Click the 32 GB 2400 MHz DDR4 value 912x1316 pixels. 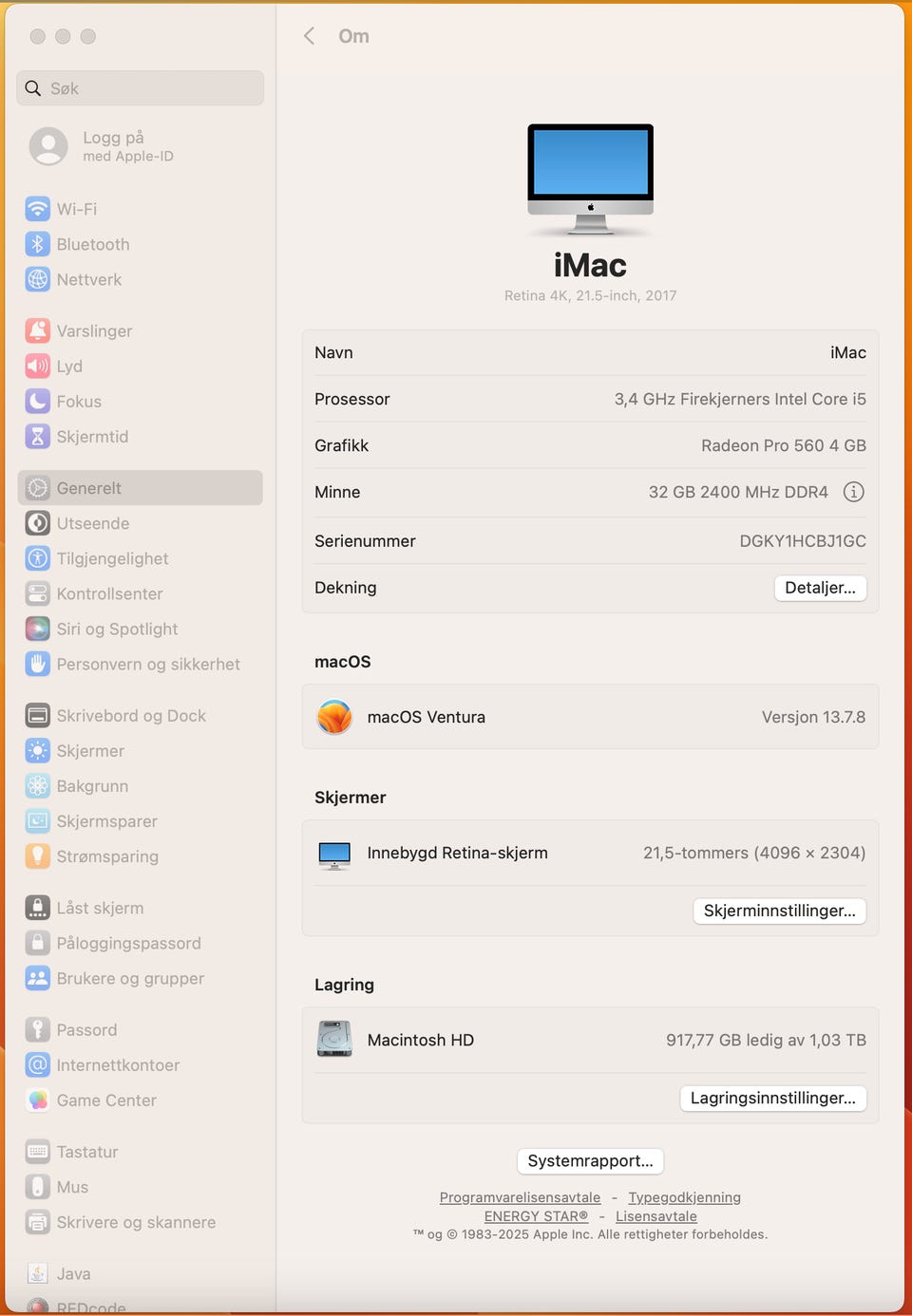tap(738, 492)
